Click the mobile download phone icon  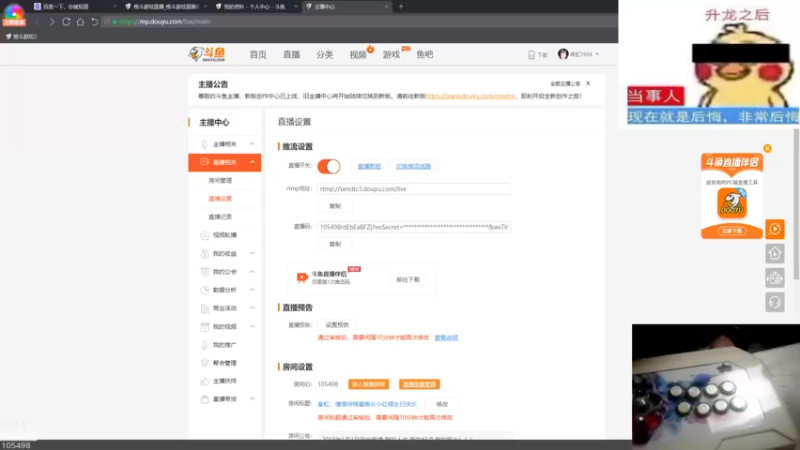pyautogui.click(x=532, y=55)
